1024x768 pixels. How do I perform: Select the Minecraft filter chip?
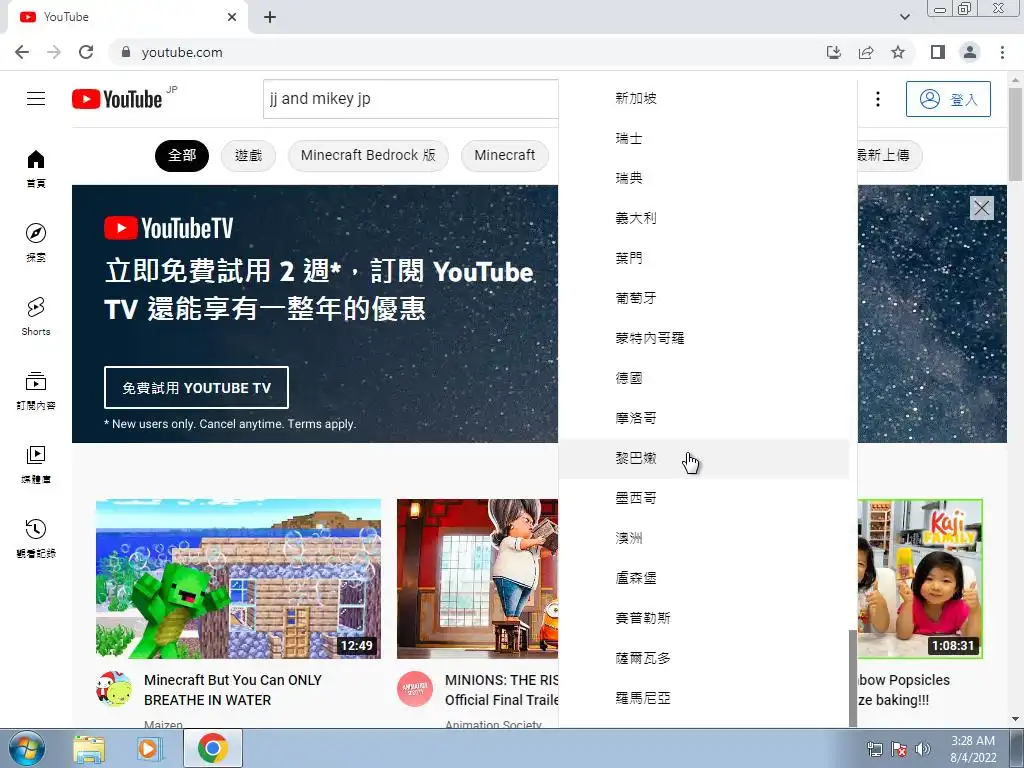[505, 155]
